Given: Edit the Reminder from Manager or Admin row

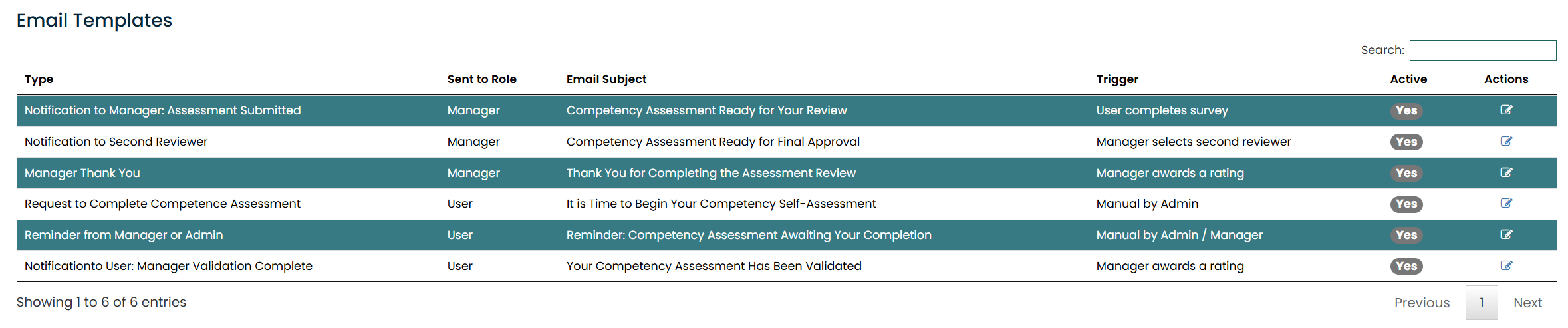Looking at the screenshot, I should coord(1506,235).
